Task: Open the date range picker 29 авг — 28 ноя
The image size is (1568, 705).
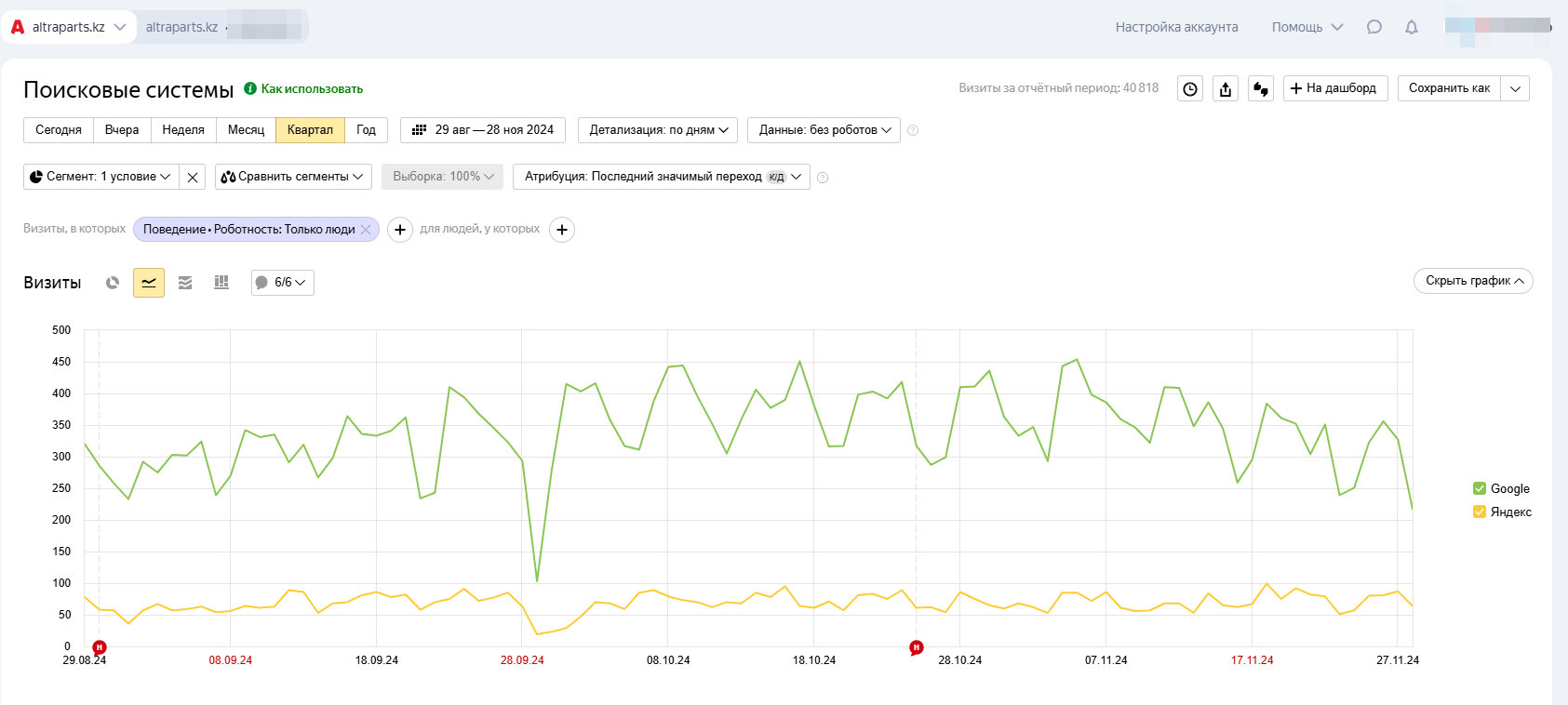Action: click(483, 130)
